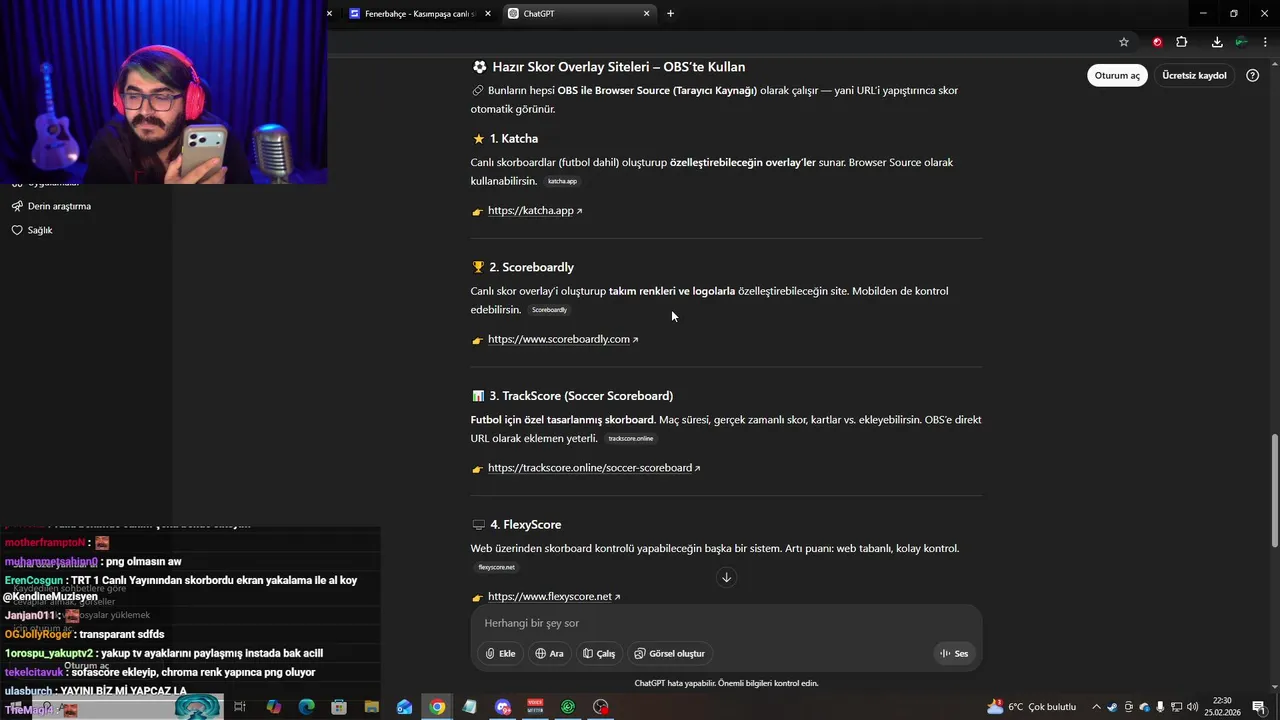1280x720 pixels.
Task: Click the page vertical scrollbar thumb
Action: 1274,490
